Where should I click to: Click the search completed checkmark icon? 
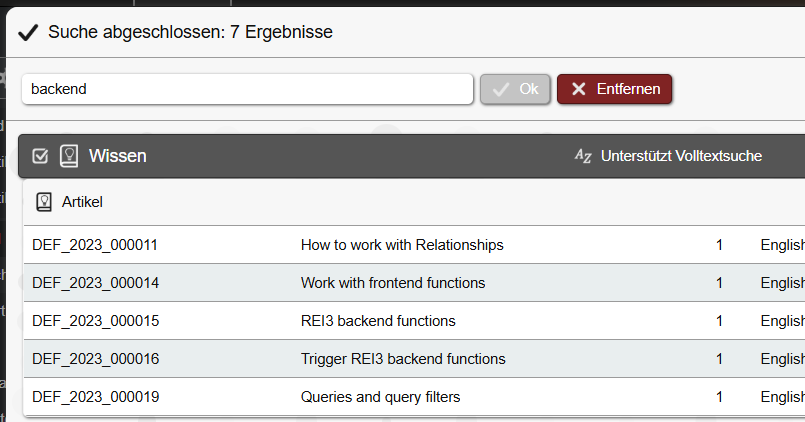click(x=28, y=32)
